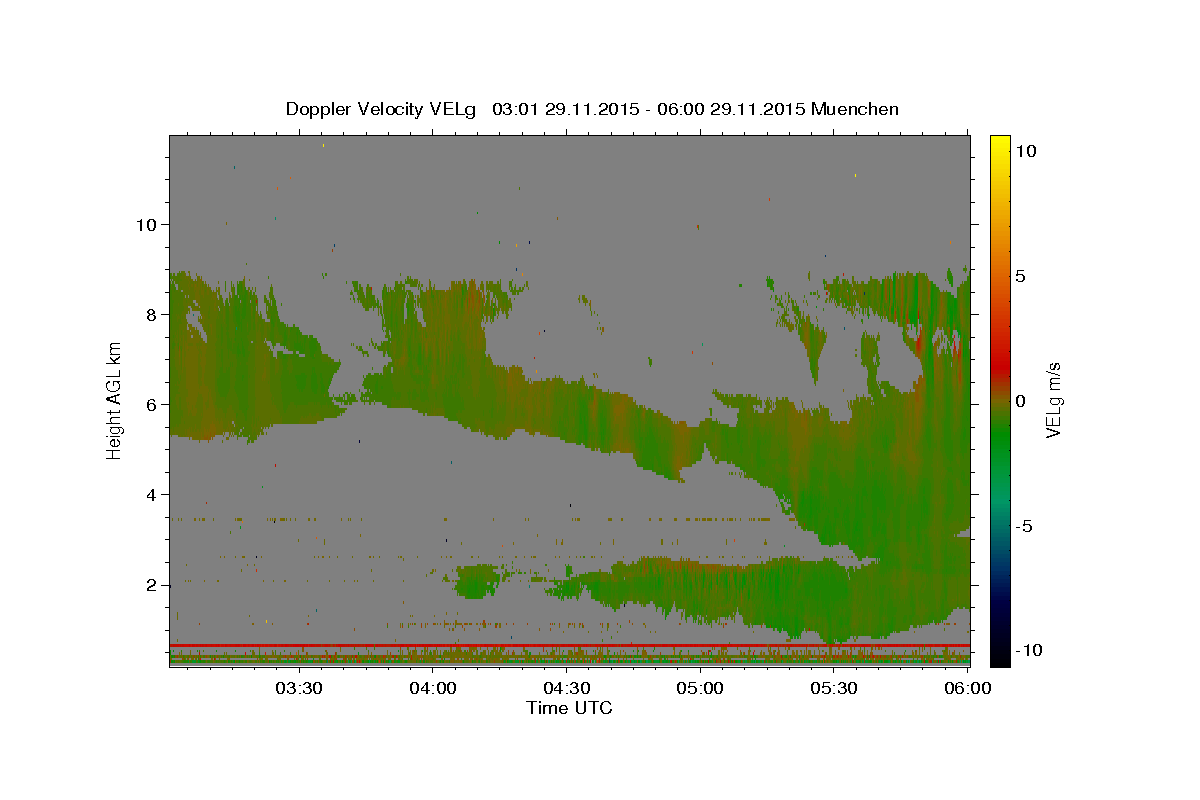This screenshot has height=800, width=1200.
Task: Click the black bottom of the colorbar
Action: coord(999,655)
